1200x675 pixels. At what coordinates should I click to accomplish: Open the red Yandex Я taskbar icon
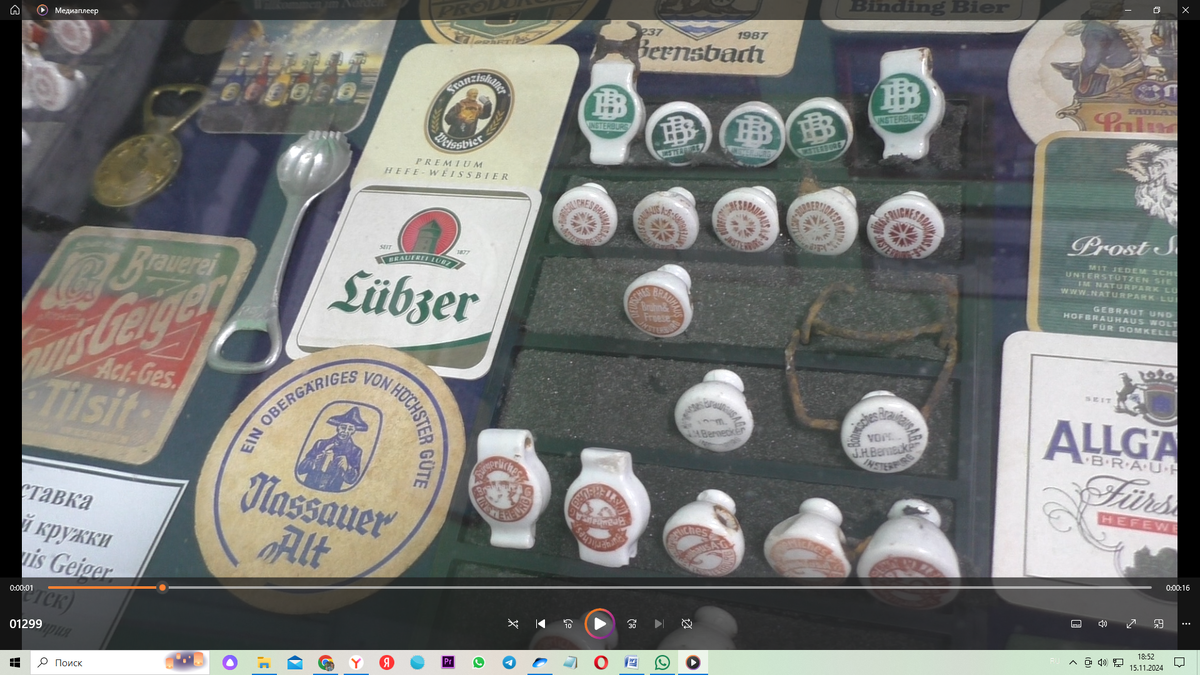click(x=386, y=662)
